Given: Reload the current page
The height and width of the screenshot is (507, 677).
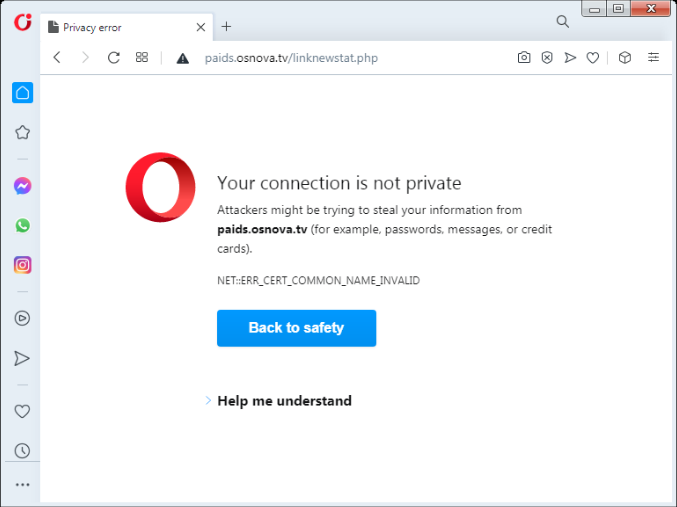Looking at the screenshot, I should [x=114, y=57].
